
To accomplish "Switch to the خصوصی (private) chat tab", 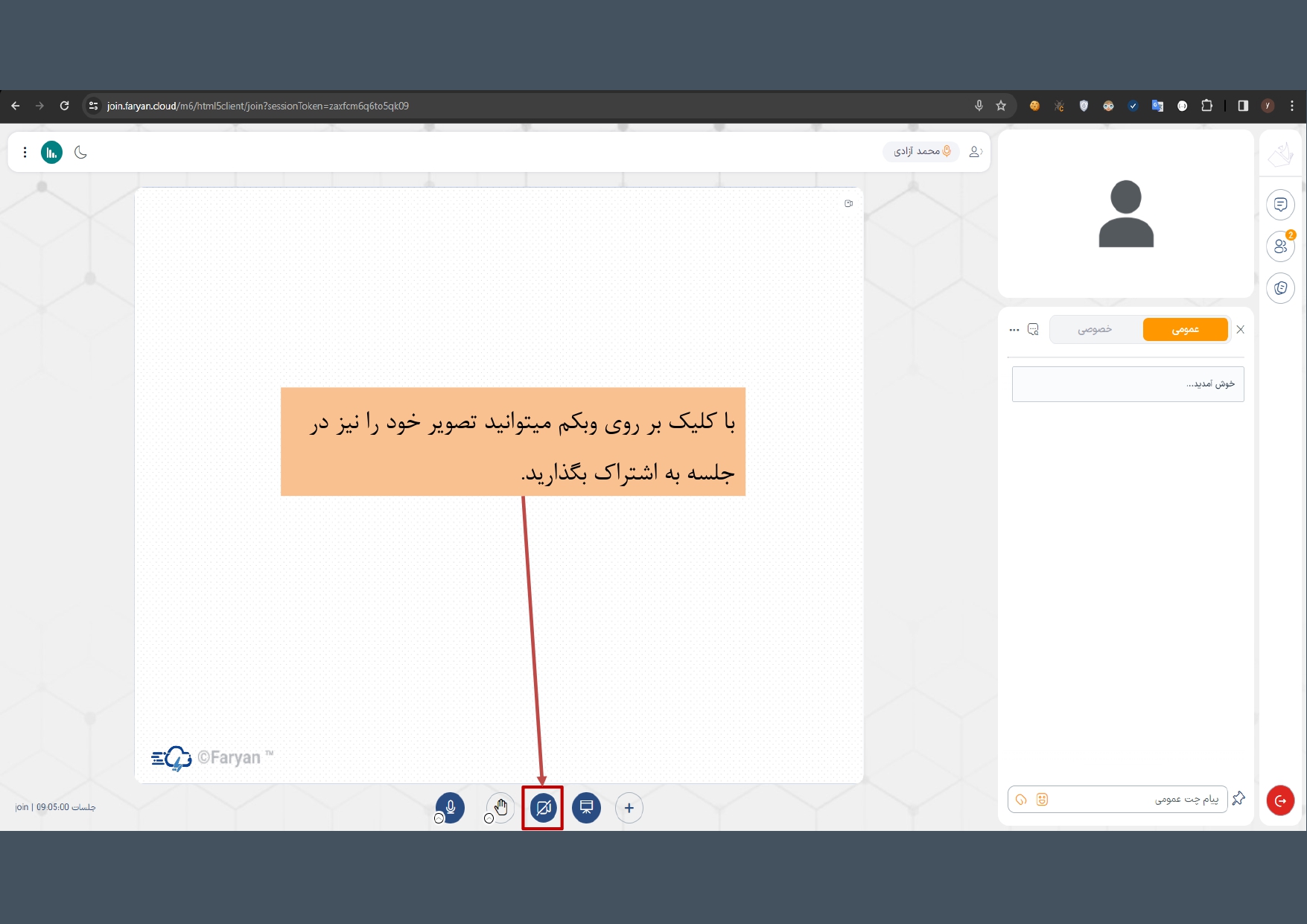I will pos(1094,329).
